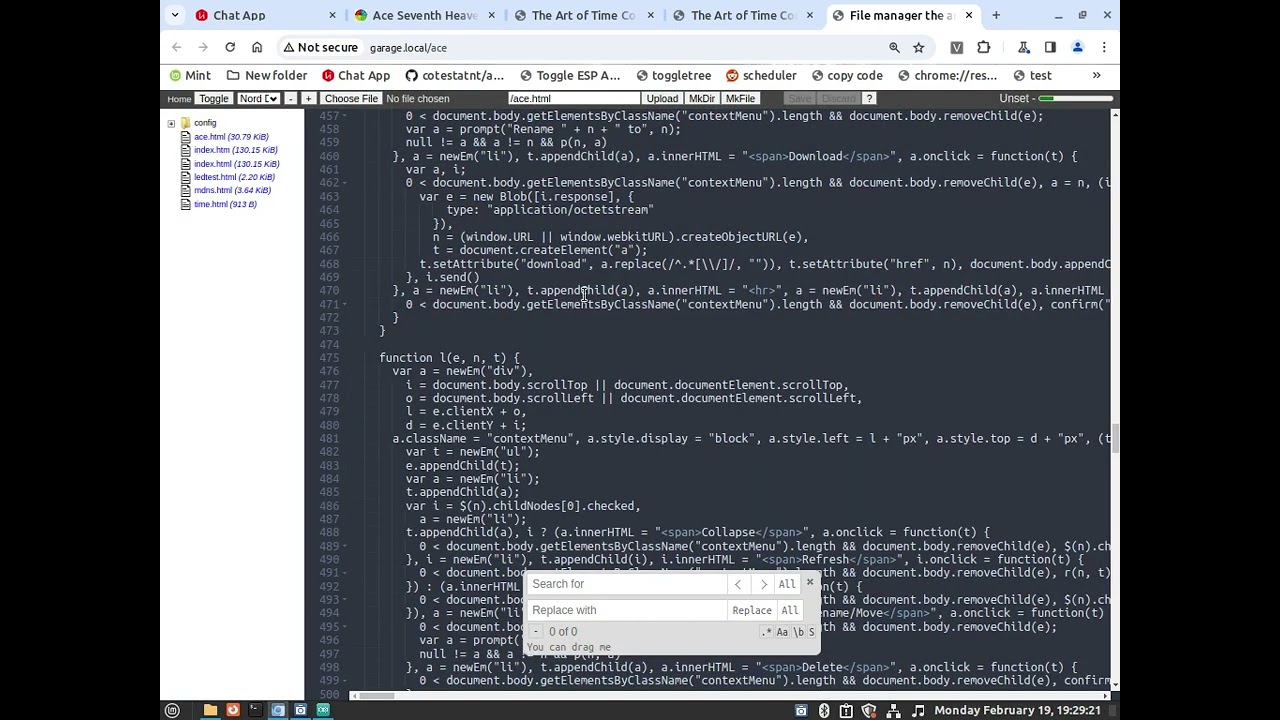This screenshot has width=1280, height=720.
Task: Click the /ace.html path input field
Action: 574,99
